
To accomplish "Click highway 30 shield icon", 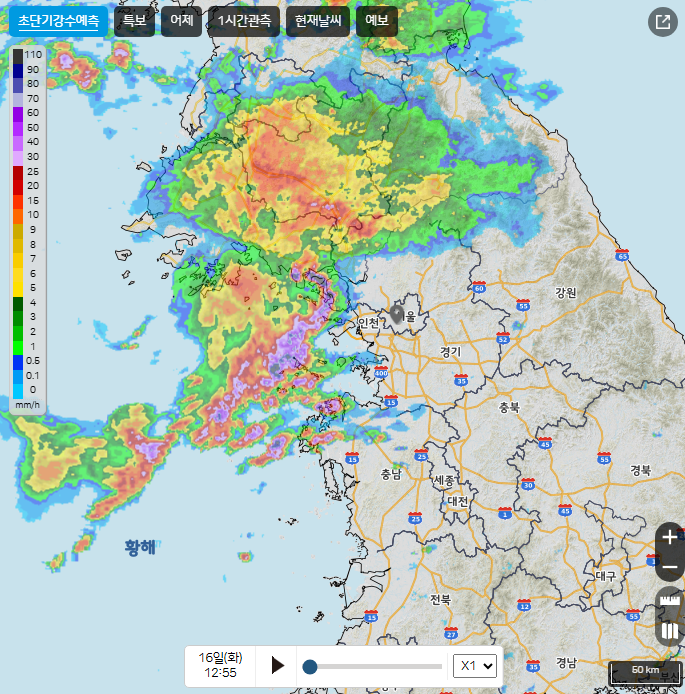I will pos(528,484).
